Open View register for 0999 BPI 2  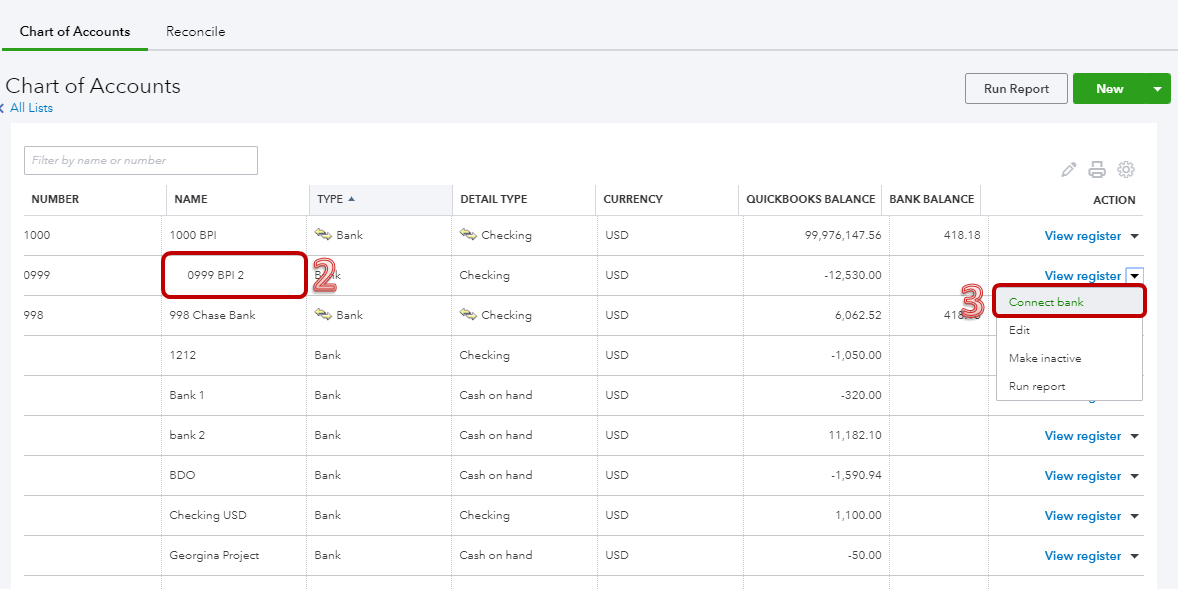(1083, 276)
